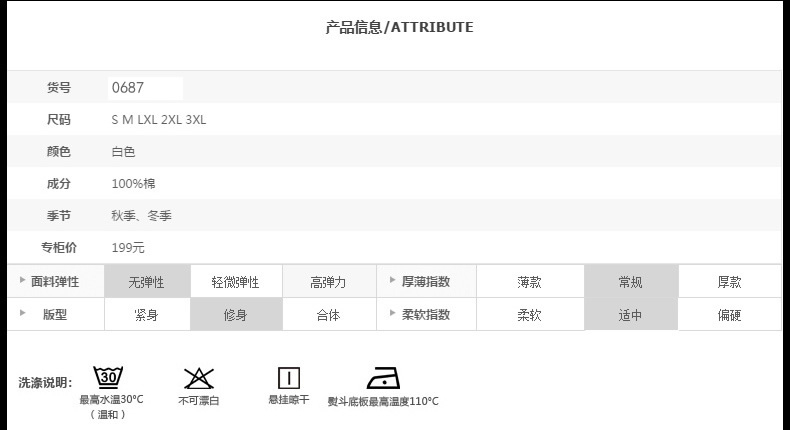This screenshot has height=430, width=790.
Task: Click the iron temperature icon
Action: [383, 378]
